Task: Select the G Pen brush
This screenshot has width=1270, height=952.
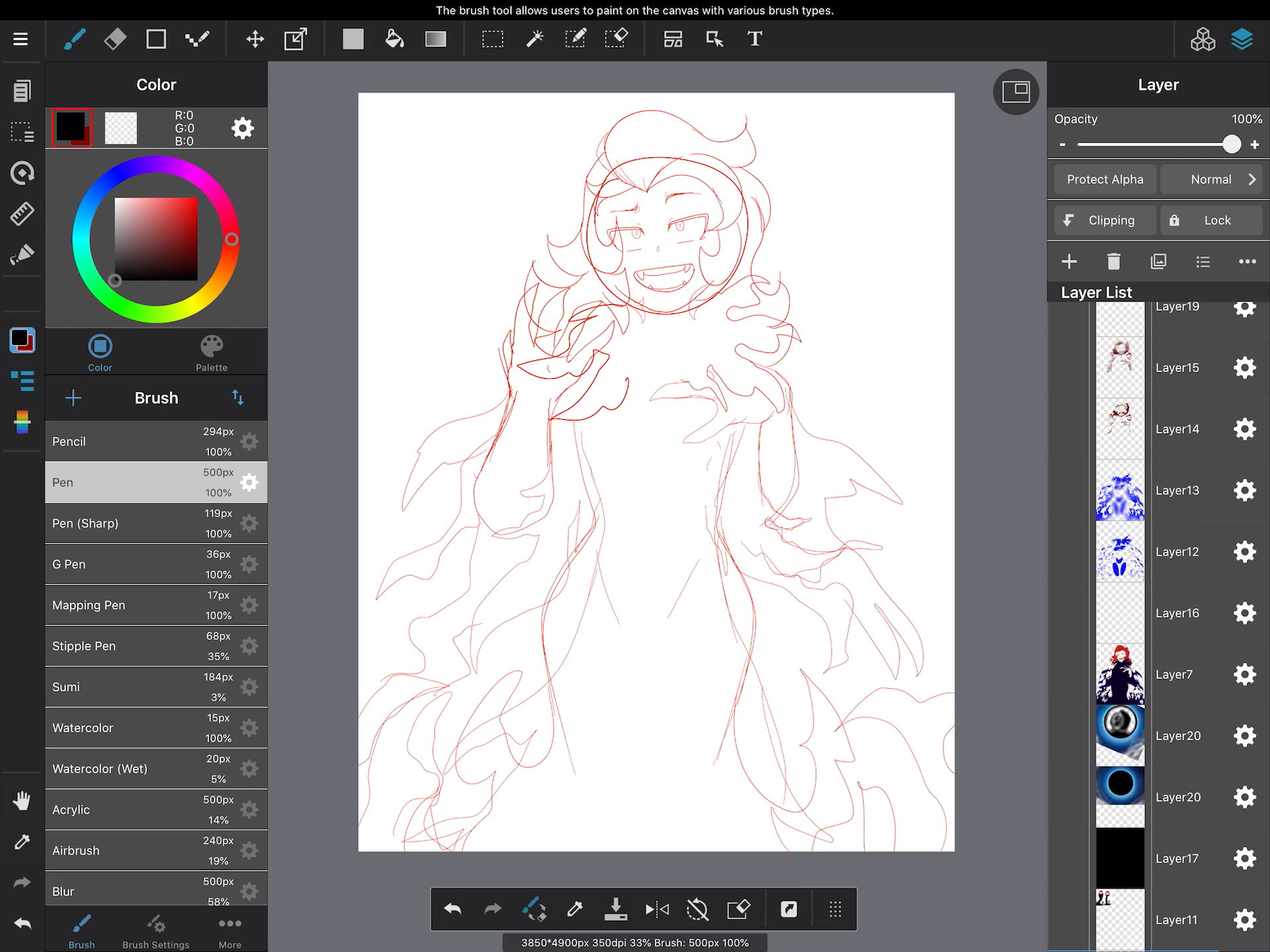Action: coord(156,565)
